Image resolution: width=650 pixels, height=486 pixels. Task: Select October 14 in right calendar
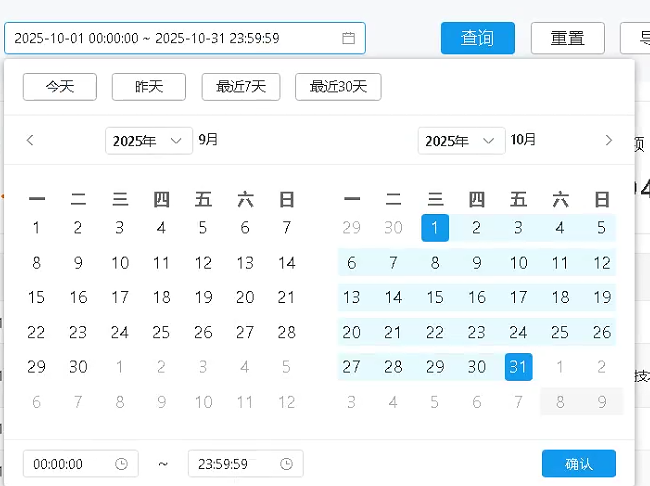pos(393,297)
